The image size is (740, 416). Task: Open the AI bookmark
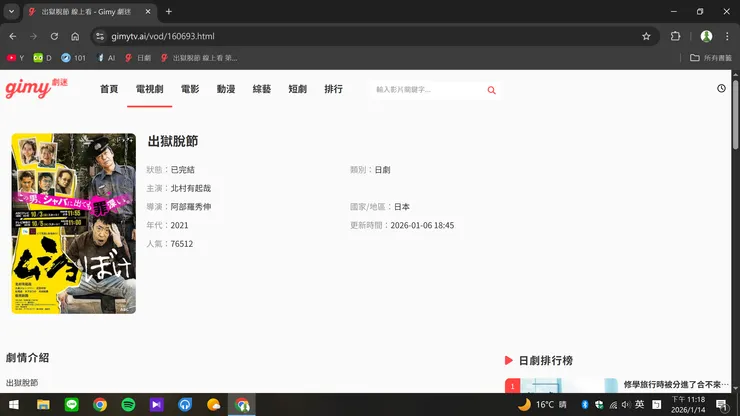[106, 58]
